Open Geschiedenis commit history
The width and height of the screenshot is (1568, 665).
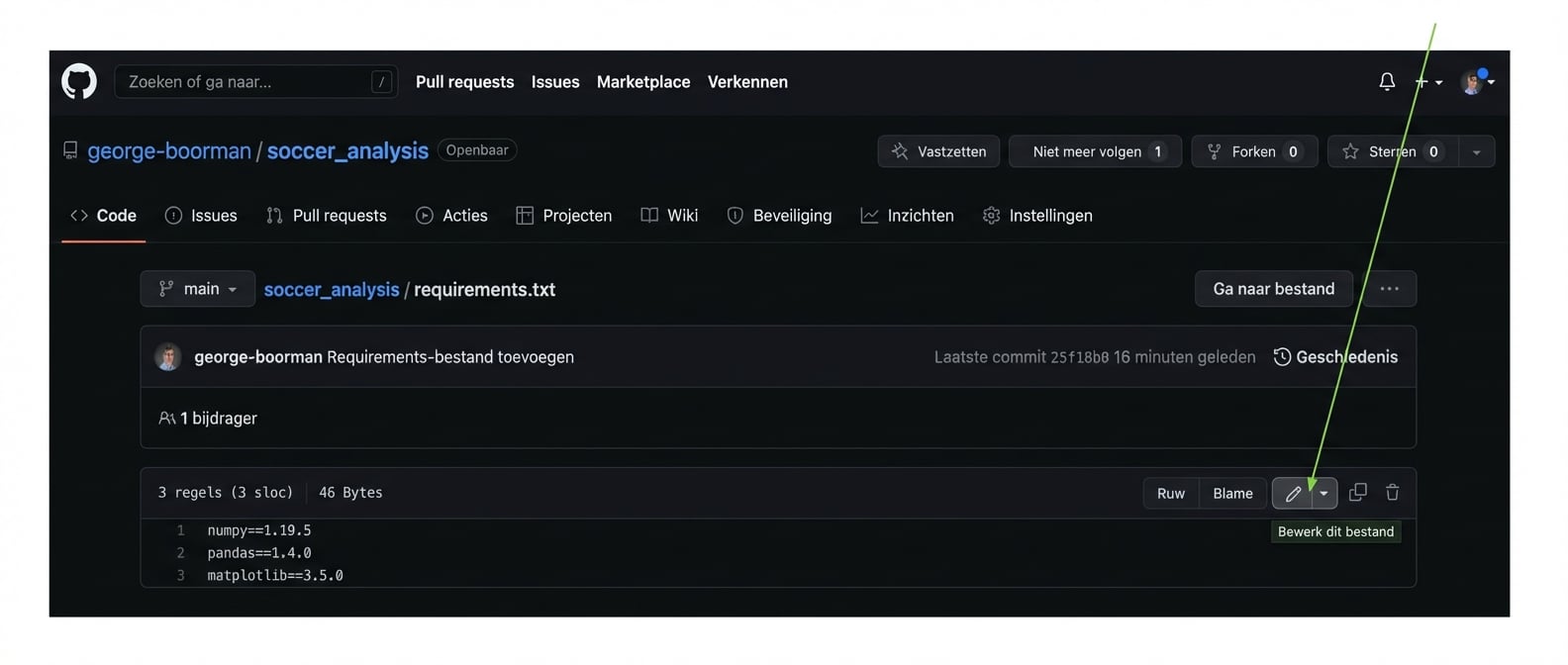(1335, 357)
